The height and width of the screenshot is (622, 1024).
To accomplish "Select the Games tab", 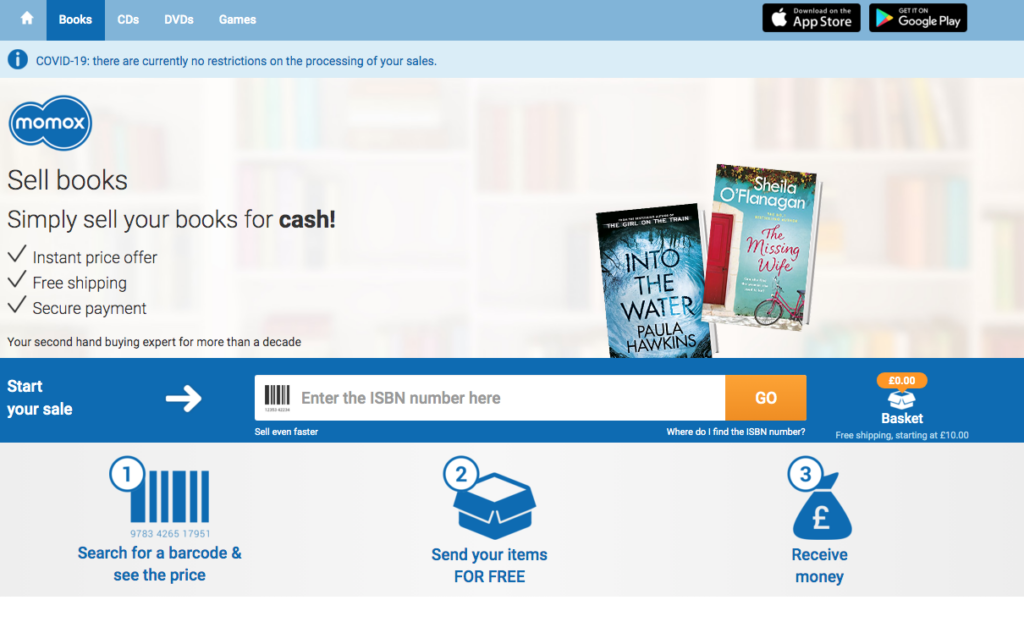I will pos(237,20).
